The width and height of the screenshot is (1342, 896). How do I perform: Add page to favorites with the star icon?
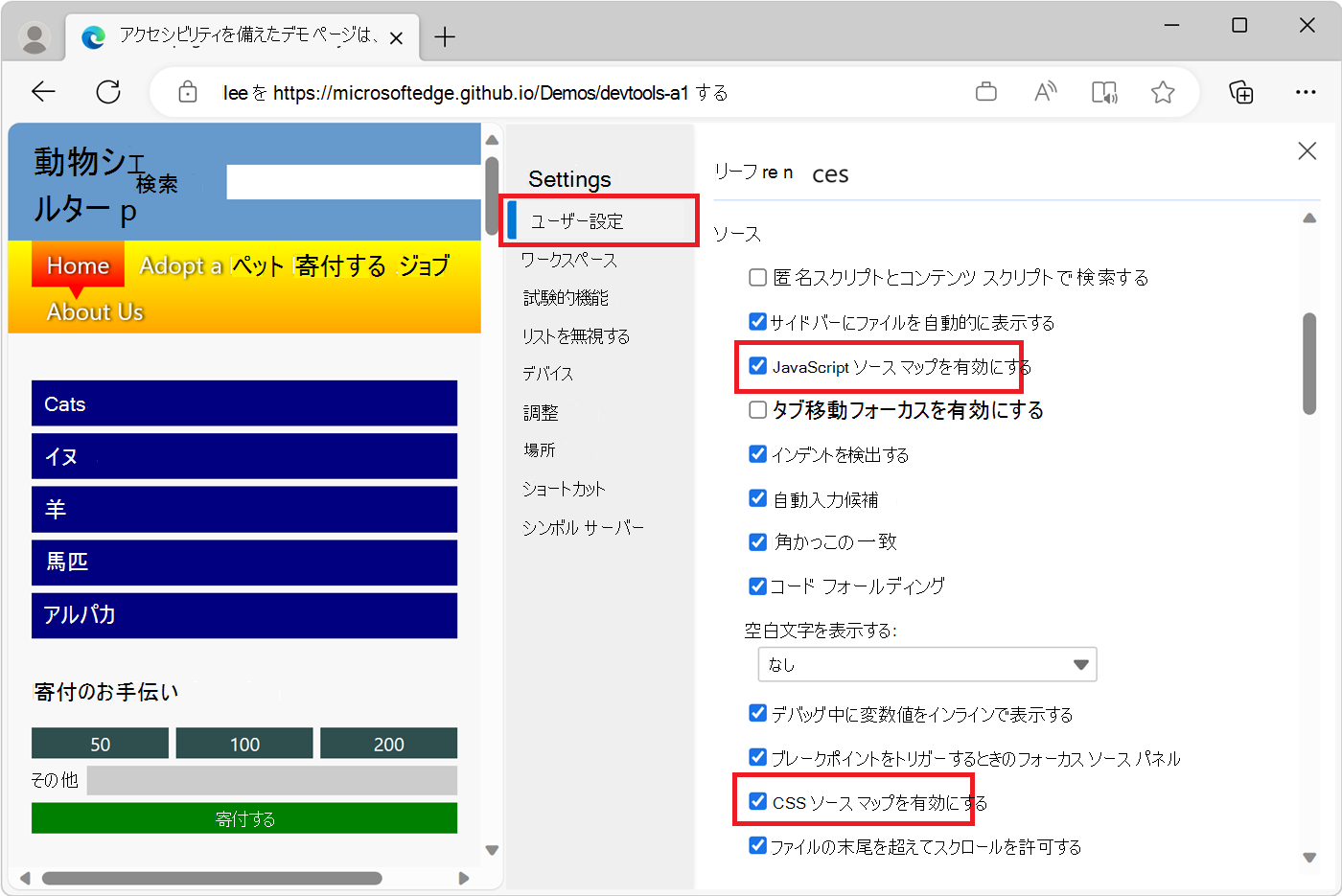click(1163, 91)
